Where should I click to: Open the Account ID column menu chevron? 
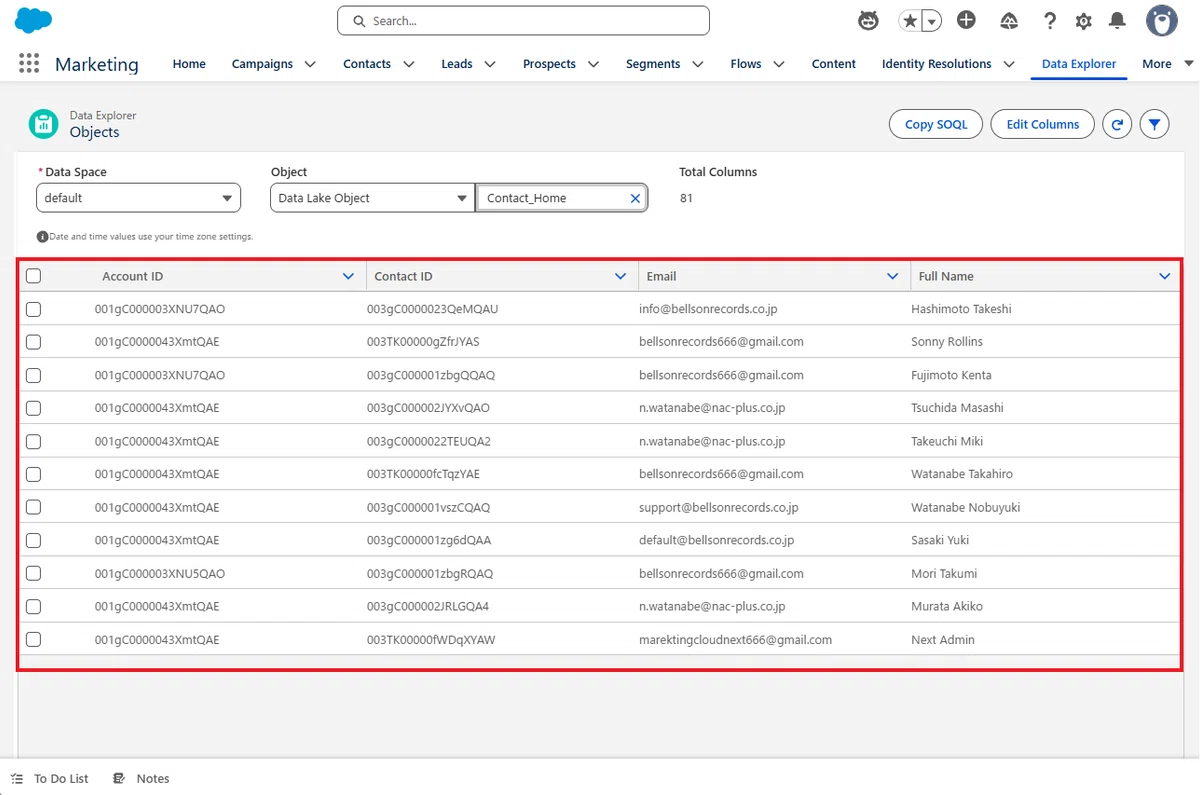click(348, 276)
